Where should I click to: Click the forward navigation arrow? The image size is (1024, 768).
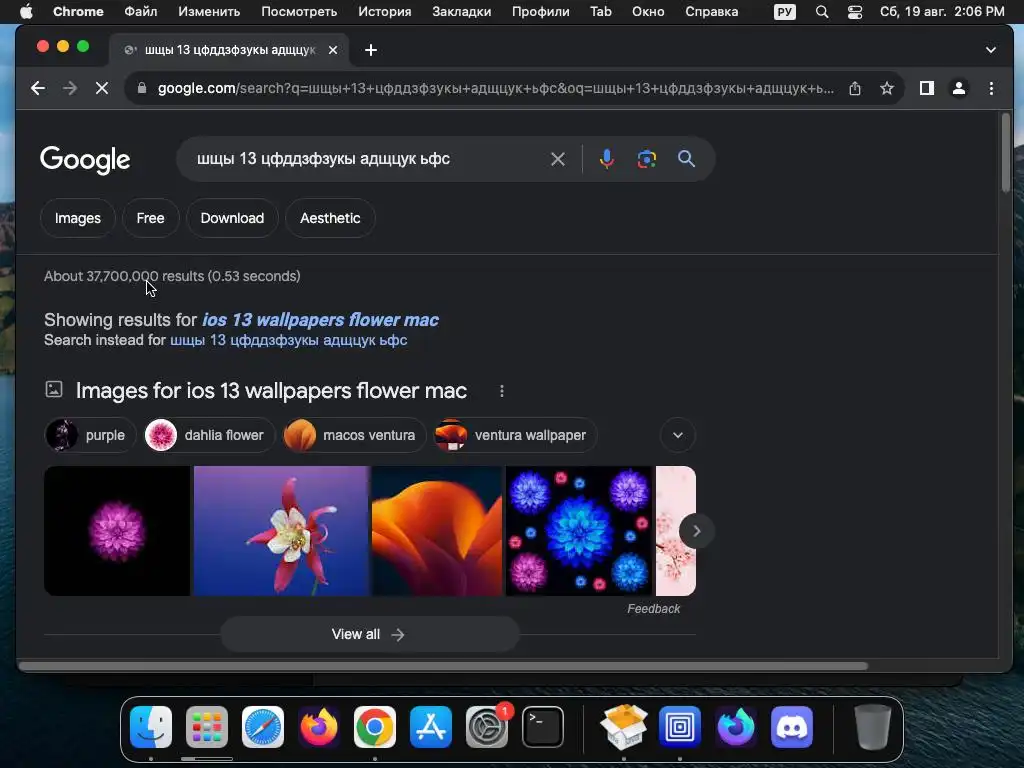coord(70,88)
